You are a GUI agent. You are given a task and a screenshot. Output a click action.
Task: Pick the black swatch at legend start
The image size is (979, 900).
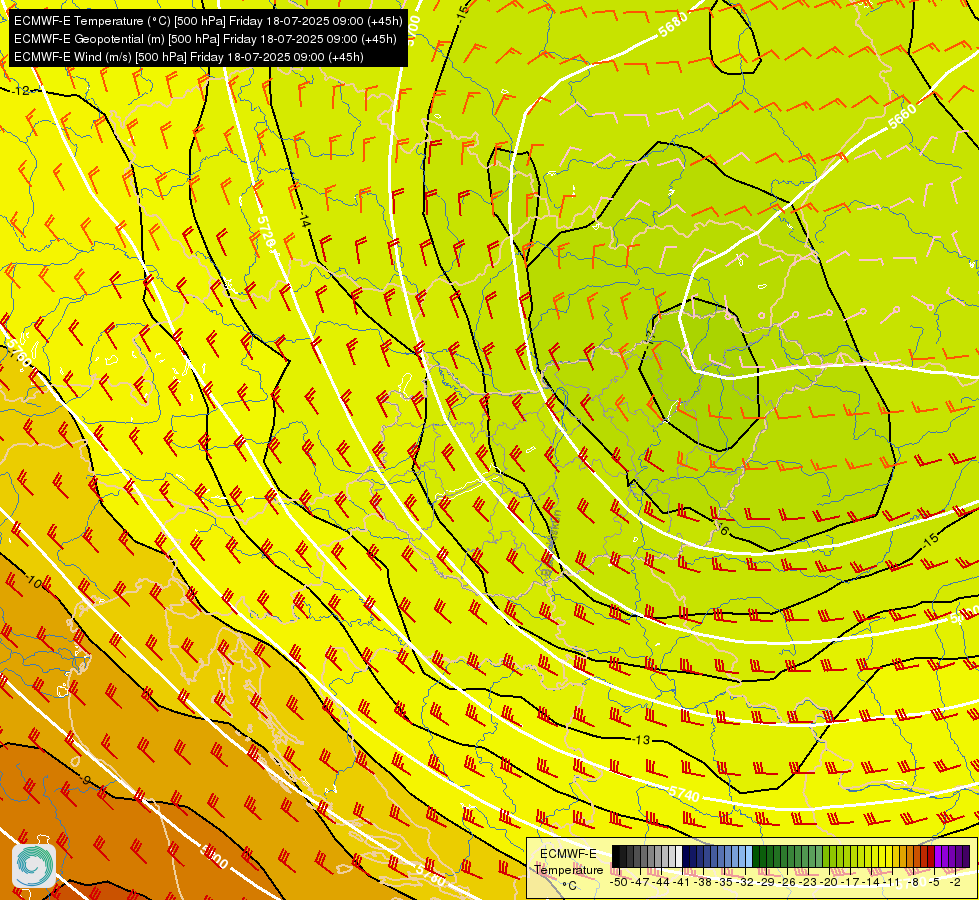click(x=616, y=856)
